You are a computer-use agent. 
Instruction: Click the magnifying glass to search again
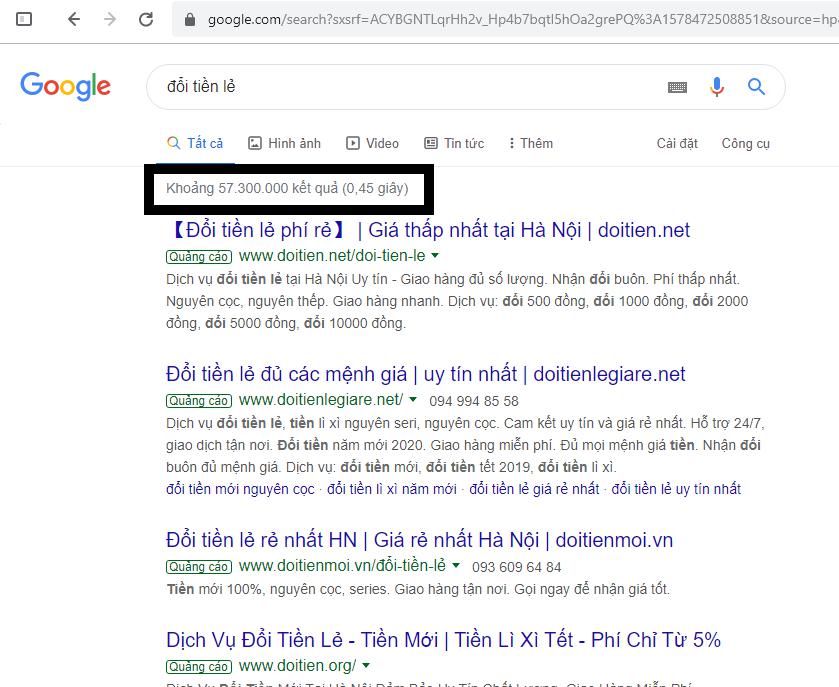[x=757, y=87]
